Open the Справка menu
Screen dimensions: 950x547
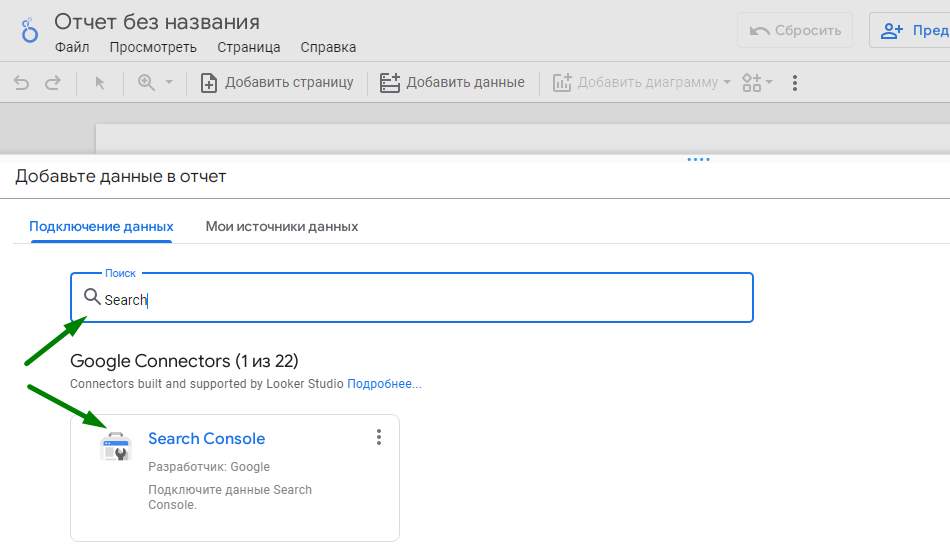[328, 47]
